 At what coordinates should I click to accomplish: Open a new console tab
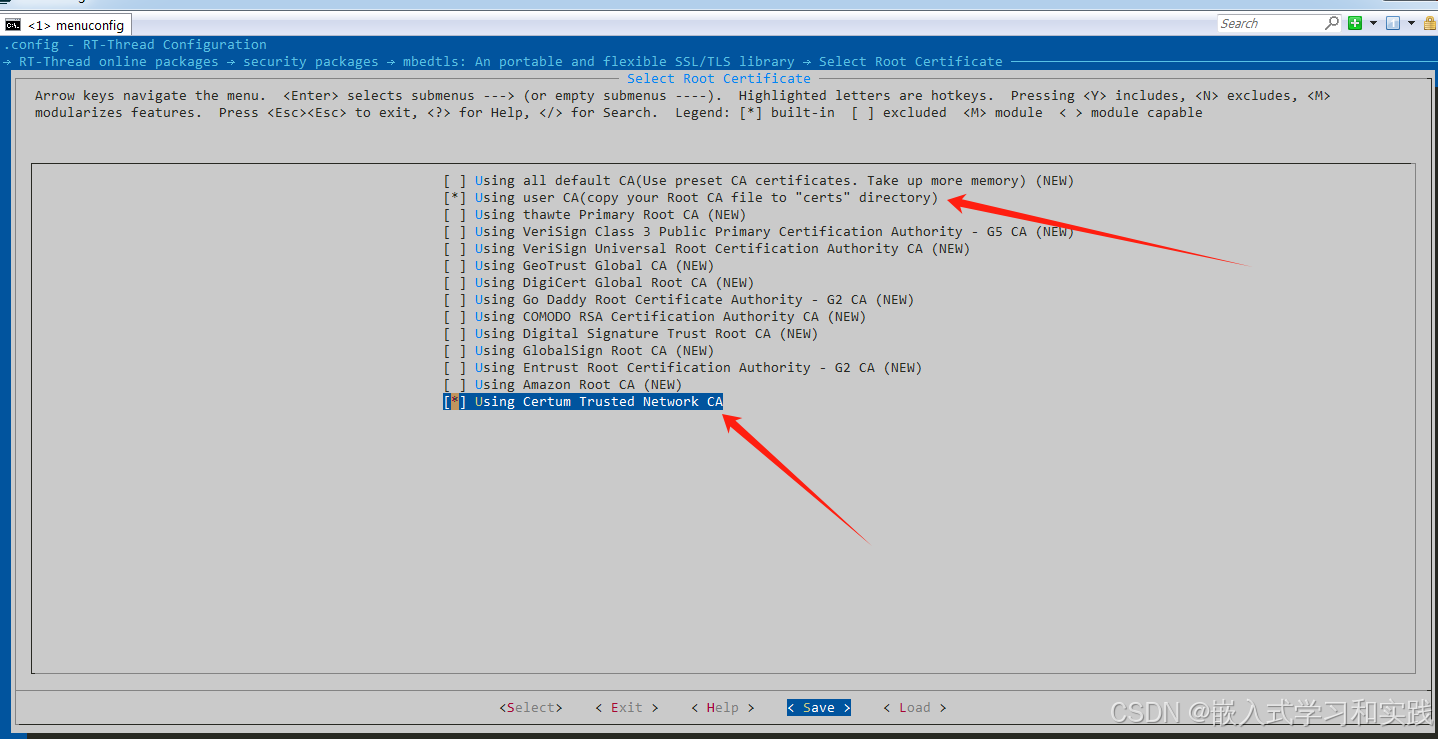[1355, 22]
